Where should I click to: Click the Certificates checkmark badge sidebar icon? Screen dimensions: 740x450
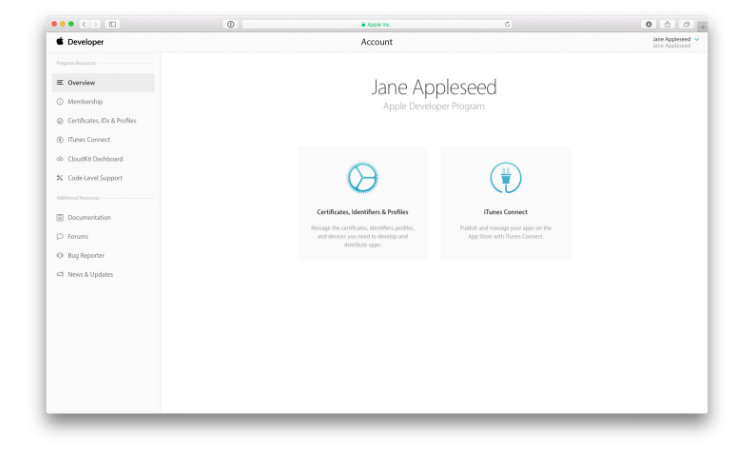[60, 121]
